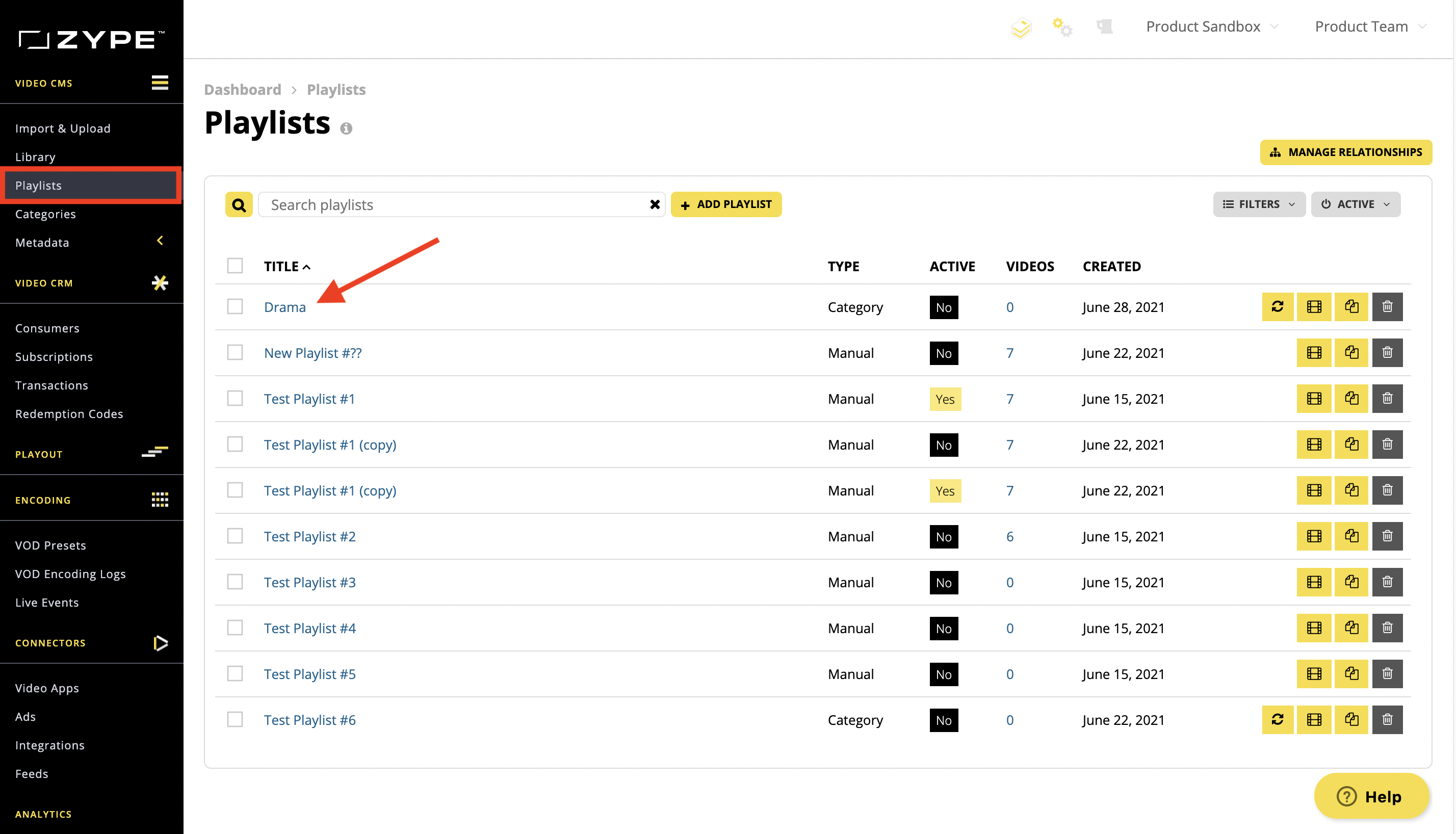Open the Filters dropdown
The image size is (1456, 834).
(1259, 204)
